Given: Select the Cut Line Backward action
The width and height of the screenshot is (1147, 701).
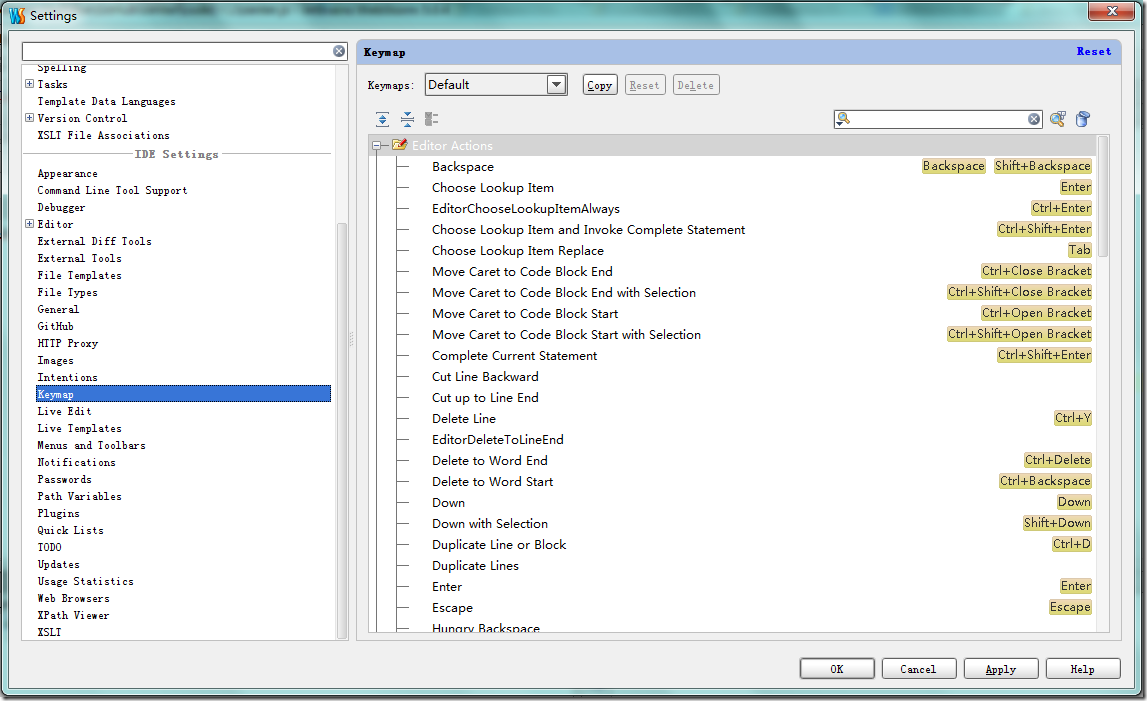Looking at the screenshot, I should 485,377.
